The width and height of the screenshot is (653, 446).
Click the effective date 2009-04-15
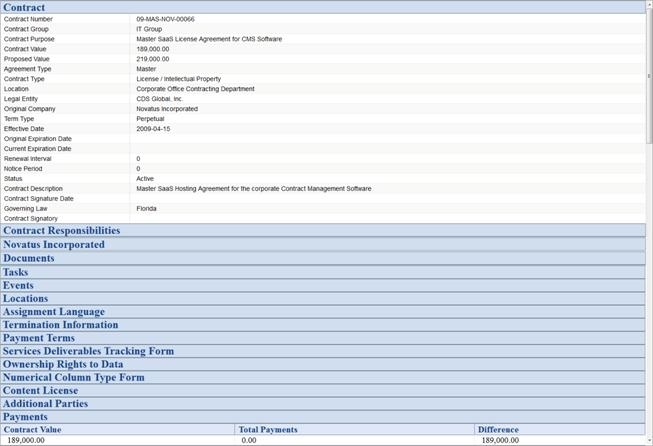click(153, 129)
